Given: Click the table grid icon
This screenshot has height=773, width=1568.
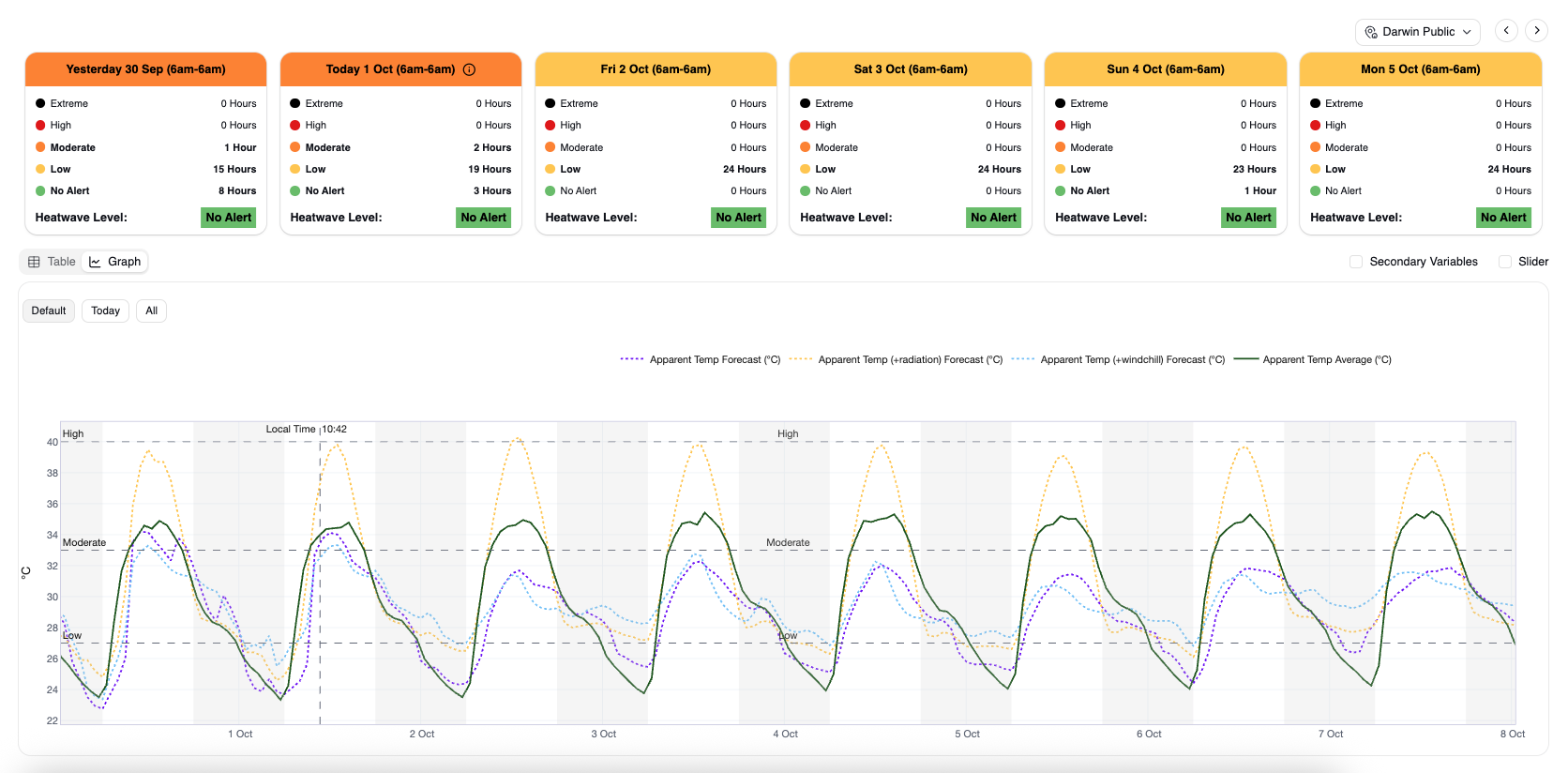Looking at the screenshot, I should tap(34, 262).
